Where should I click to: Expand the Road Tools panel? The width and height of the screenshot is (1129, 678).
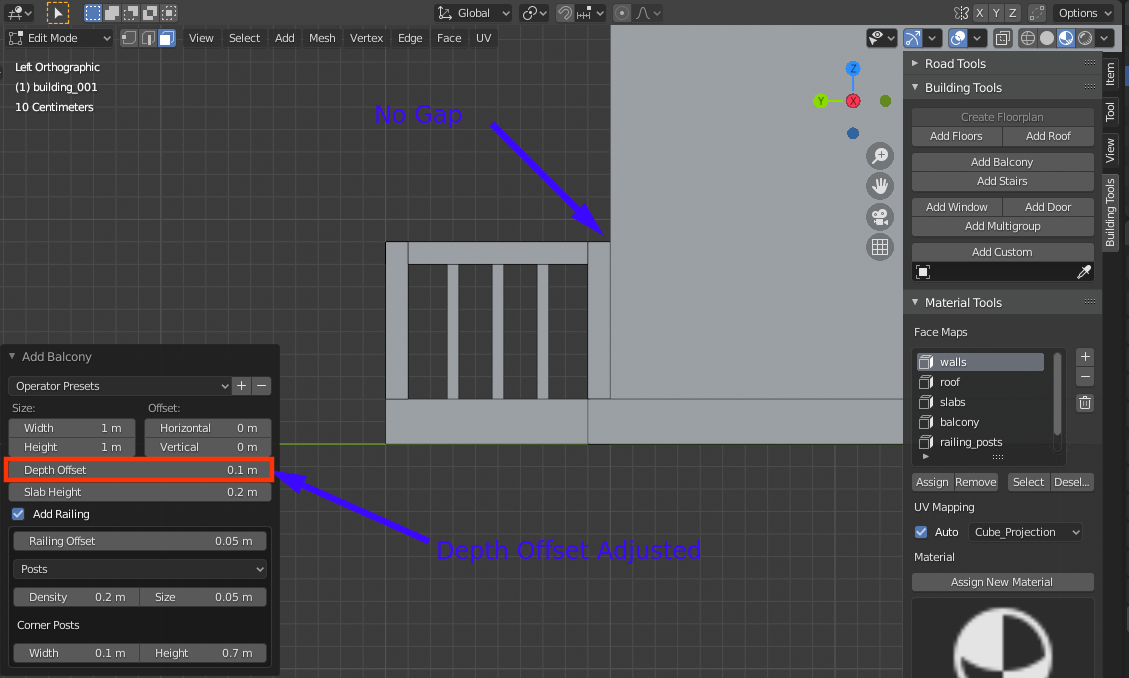(x=915, y=63)
